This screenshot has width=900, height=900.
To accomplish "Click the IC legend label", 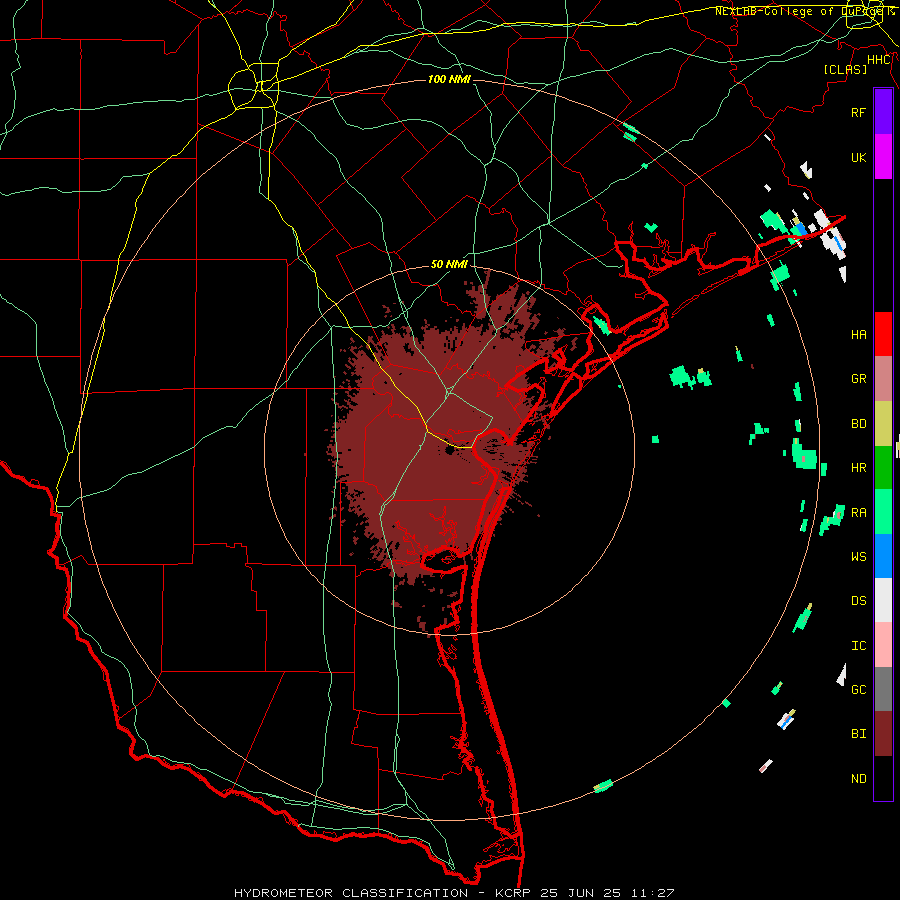I will pos(858,646).
